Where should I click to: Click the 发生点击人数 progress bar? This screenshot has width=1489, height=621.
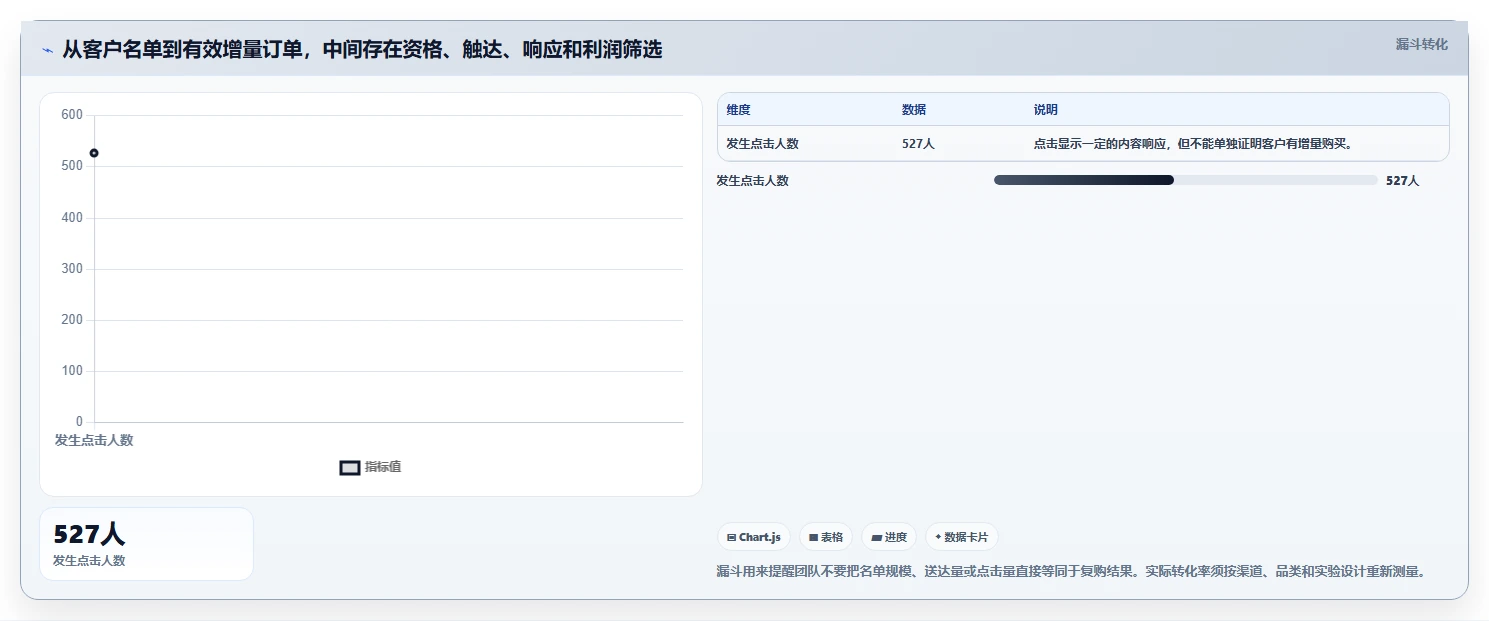[1185, 180]
